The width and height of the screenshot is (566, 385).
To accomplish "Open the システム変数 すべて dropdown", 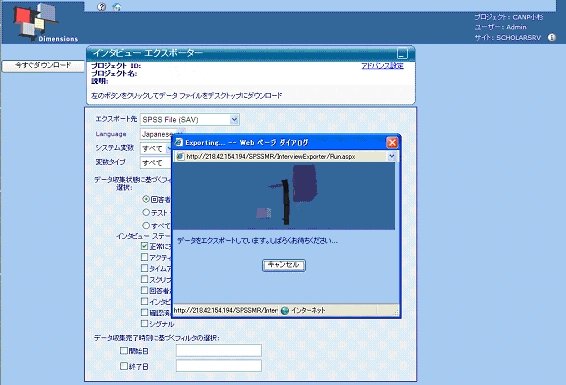I will click(x=156, y=148).
